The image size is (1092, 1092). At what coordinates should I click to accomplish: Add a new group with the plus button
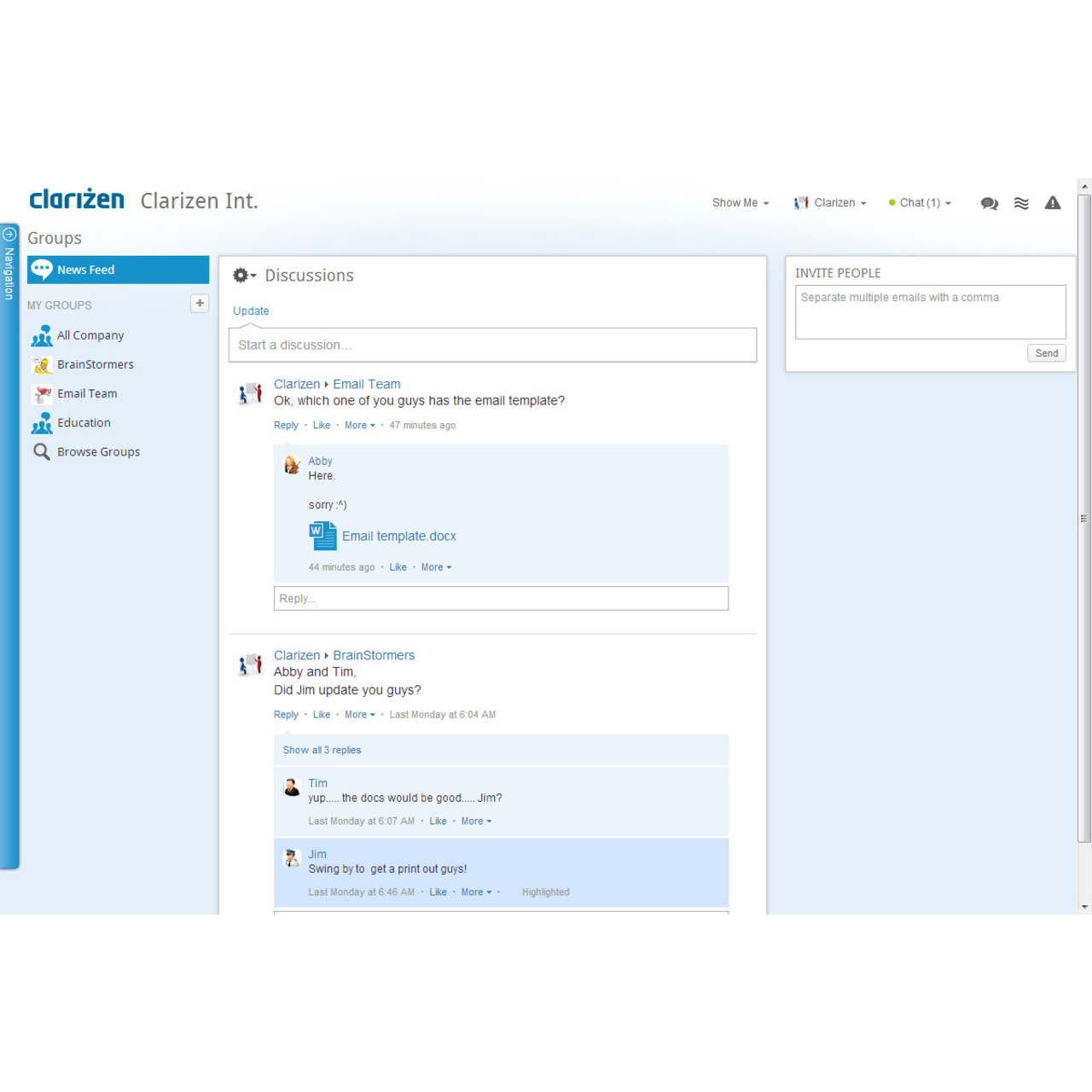(200, 303)
